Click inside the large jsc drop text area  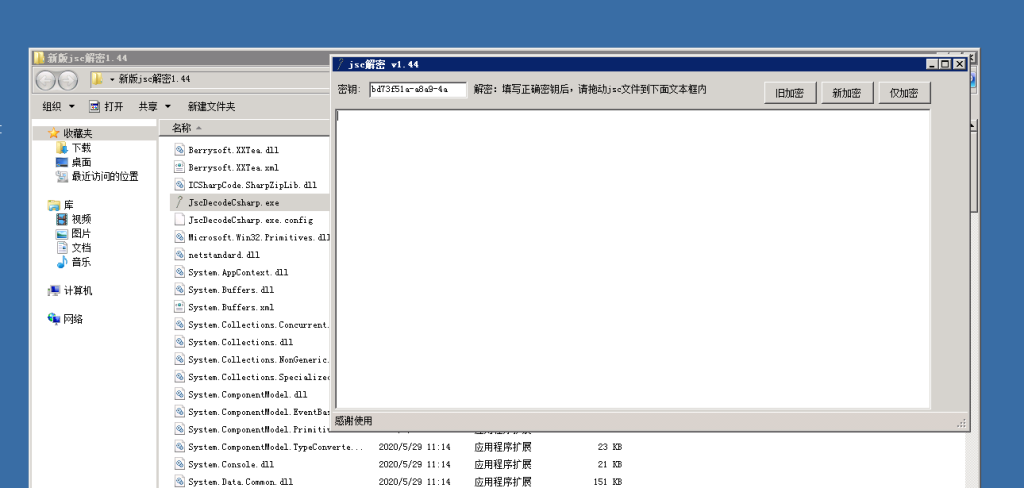(x=632, y=258)
